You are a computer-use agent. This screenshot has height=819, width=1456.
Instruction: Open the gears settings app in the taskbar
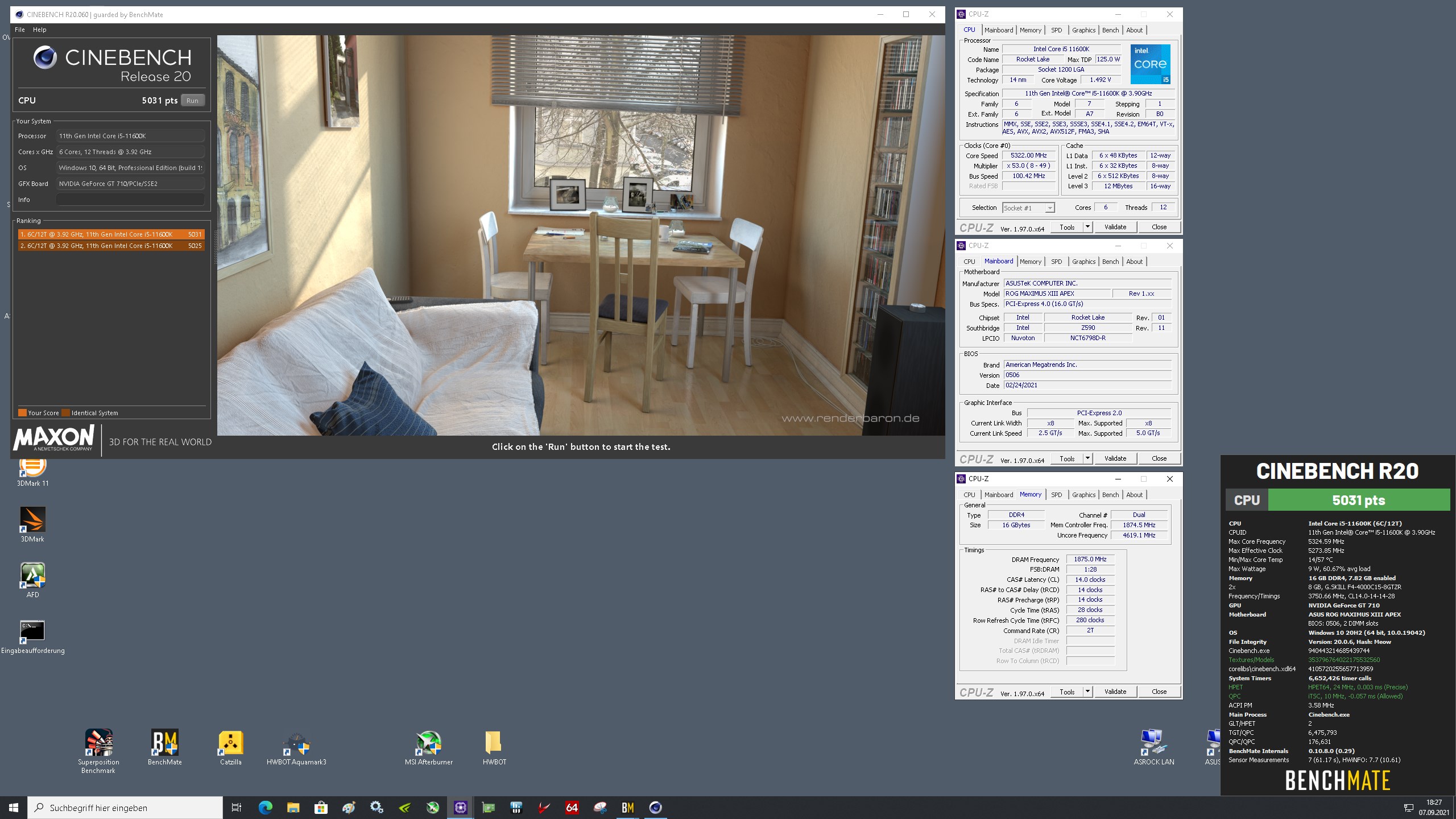pyautogui.click(x=377, y=808)
